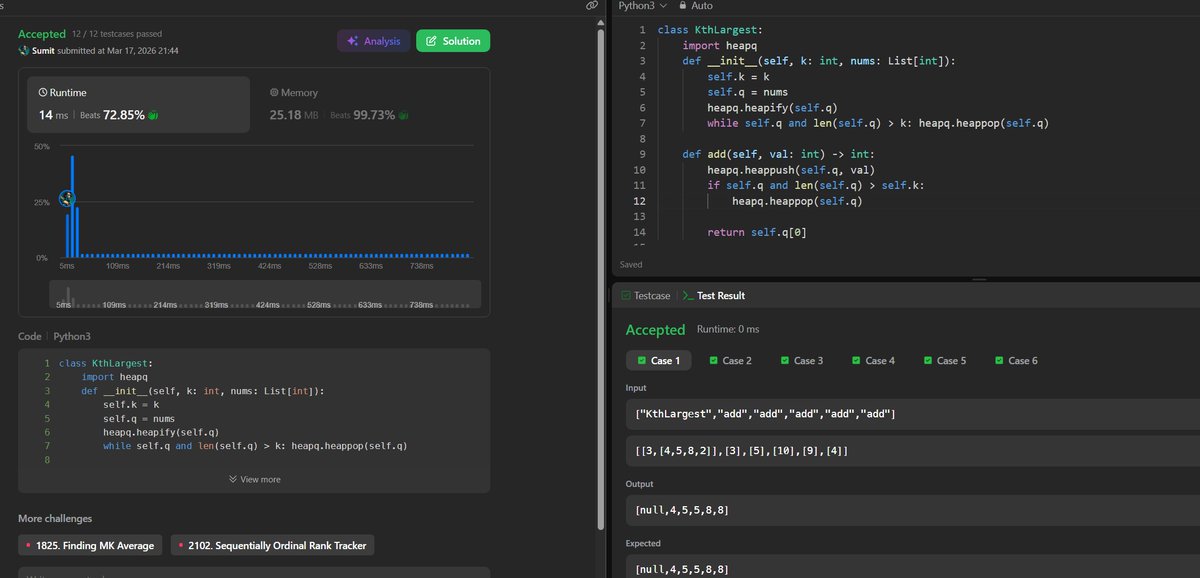Click the chart range selector mini-map
Screen dimensions: 1200x578
click(x=265, y=294)
